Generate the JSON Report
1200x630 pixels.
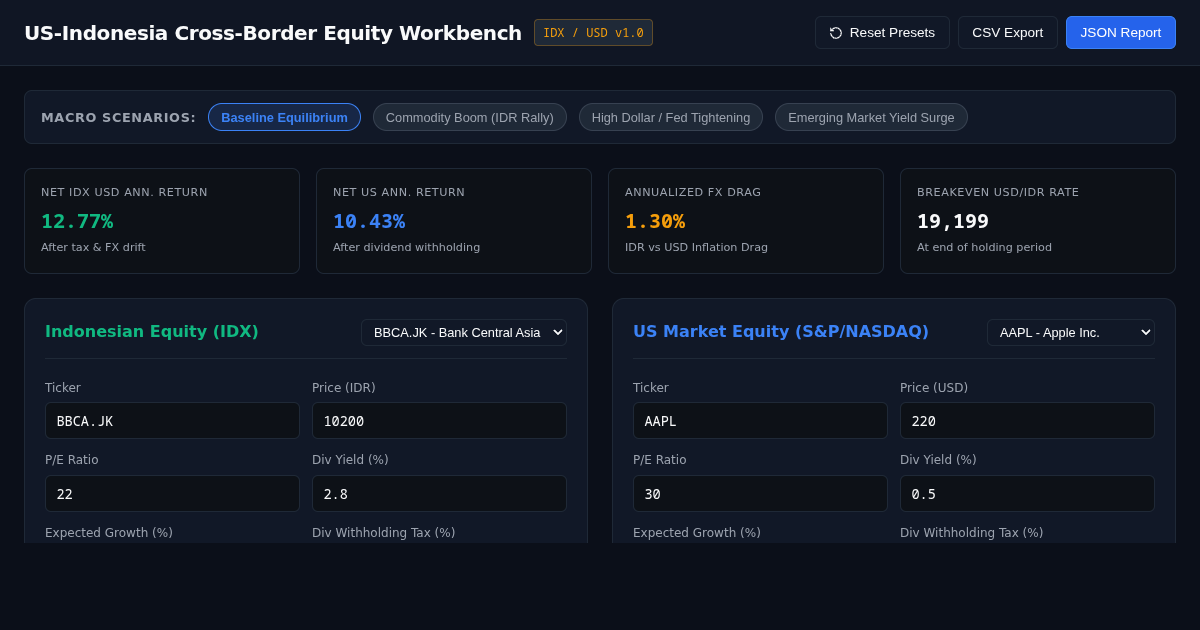(1121, 33)
